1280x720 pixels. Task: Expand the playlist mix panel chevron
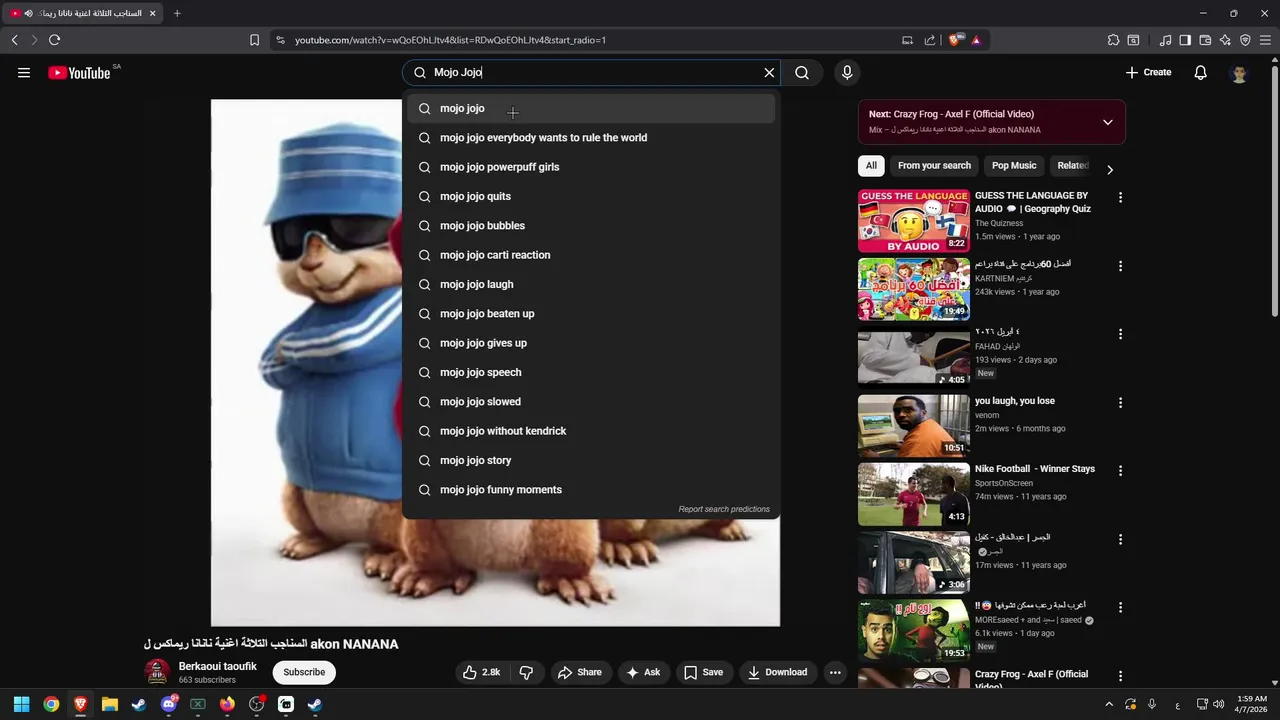[1107, 122]
